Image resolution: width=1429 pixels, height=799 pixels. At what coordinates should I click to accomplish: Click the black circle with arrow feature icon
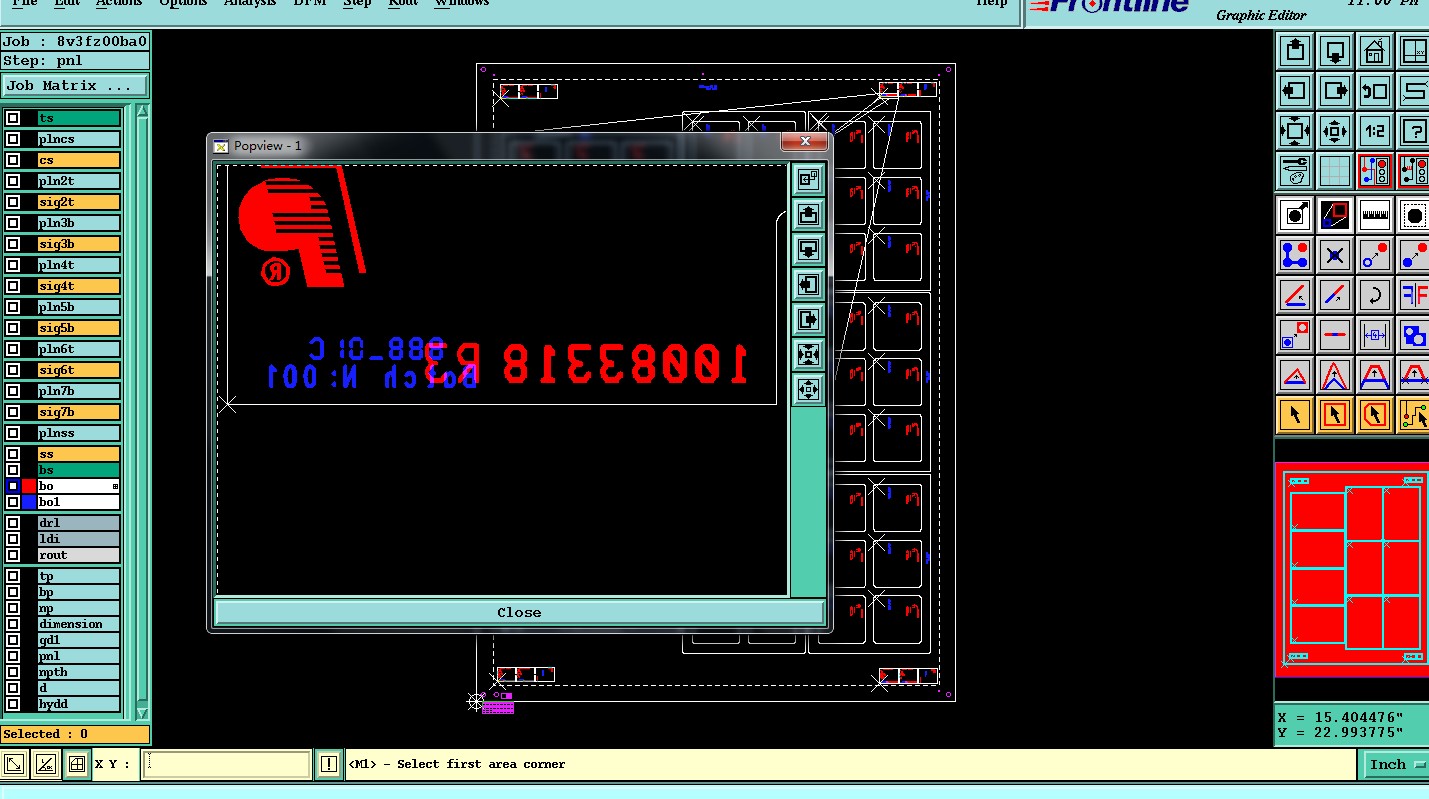tap(1295, 215)
